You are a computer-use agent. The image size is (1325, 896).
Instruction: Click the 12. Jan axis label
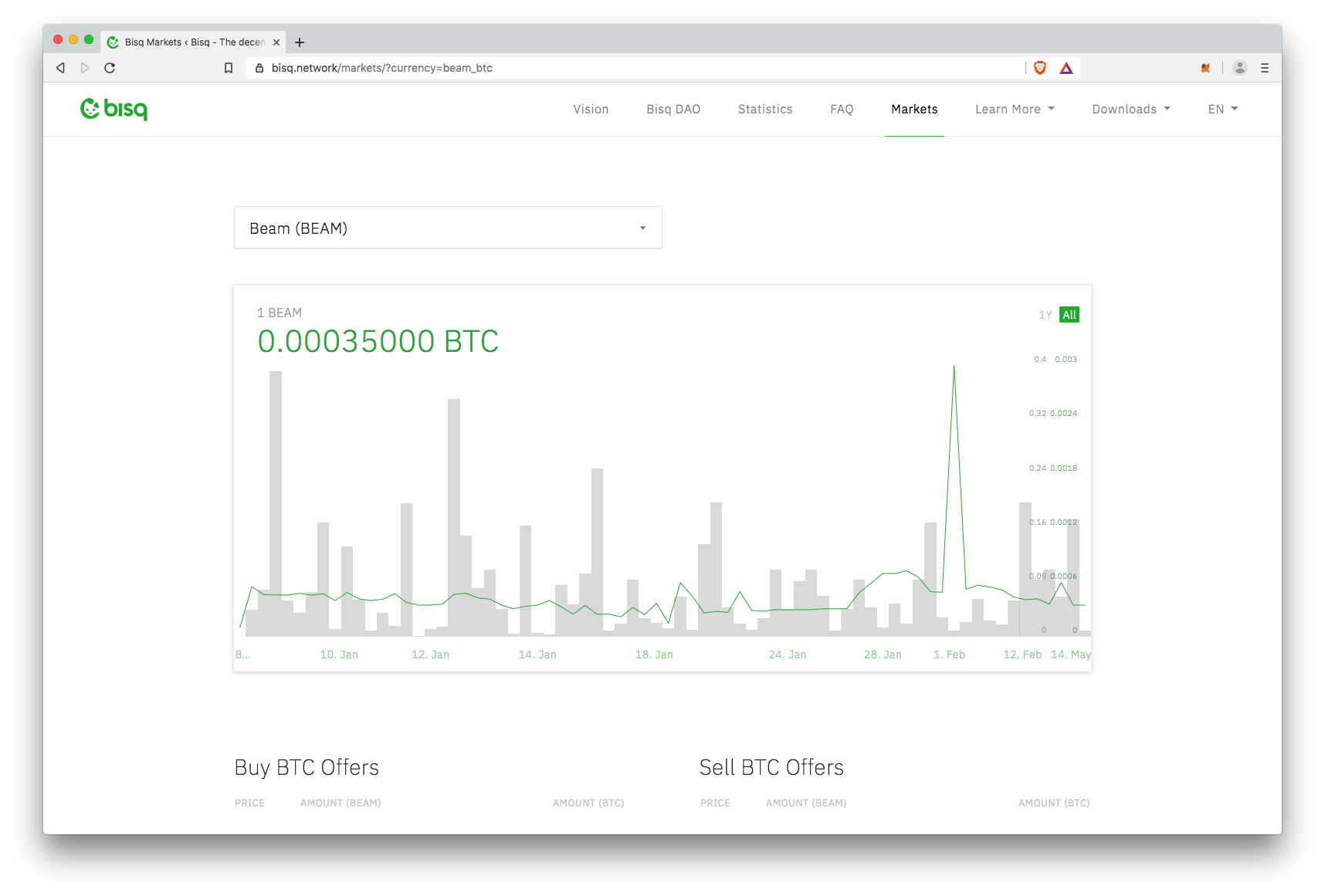coord(430,654)
